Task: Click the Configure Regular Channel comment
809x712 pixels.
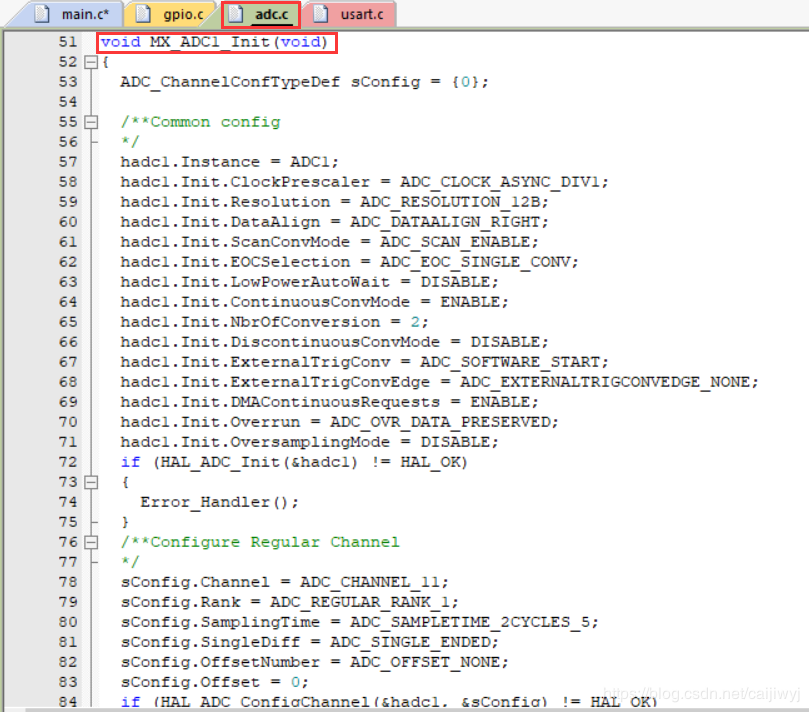Action: tap(261, 542)
